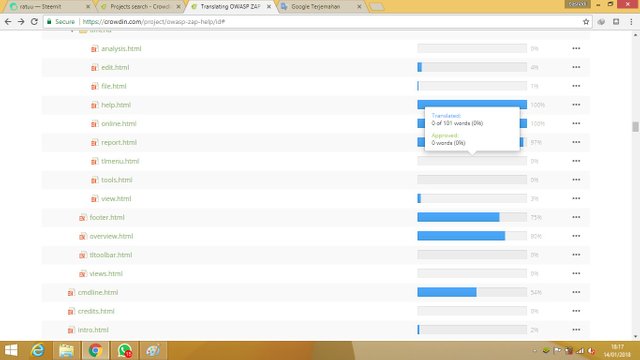Open the file intro.html
The width and height of the screenshot is (640, 360).
(93, 330)
